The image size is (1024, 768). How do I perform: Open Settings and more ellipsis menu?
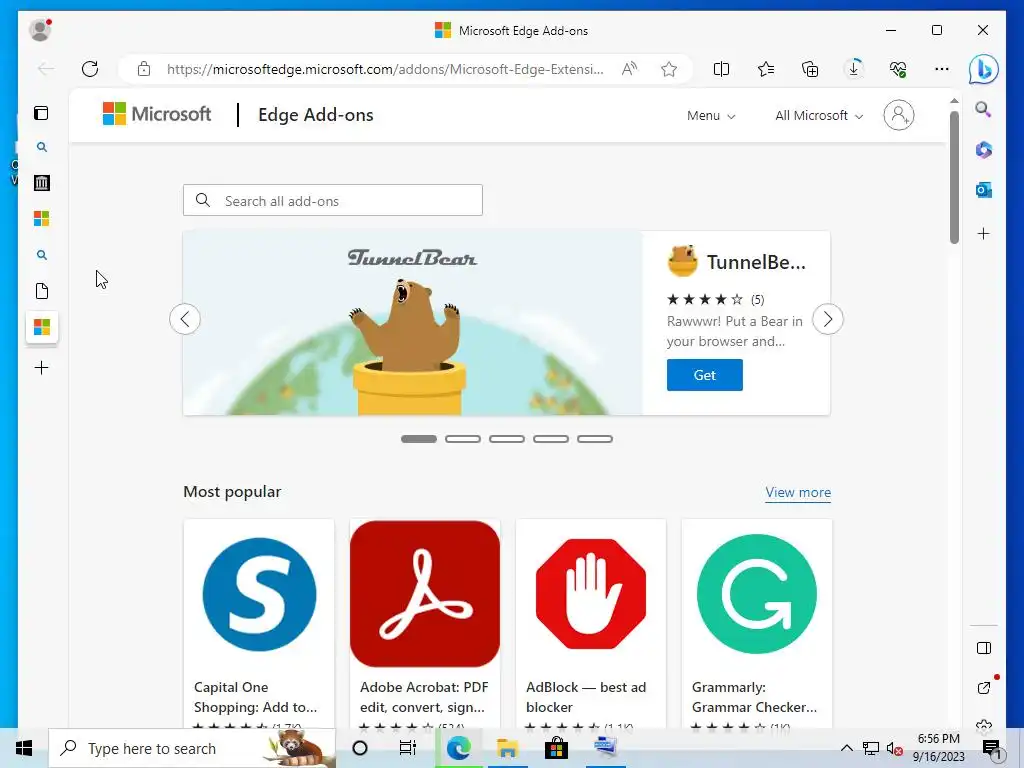[x=942, y=69]
